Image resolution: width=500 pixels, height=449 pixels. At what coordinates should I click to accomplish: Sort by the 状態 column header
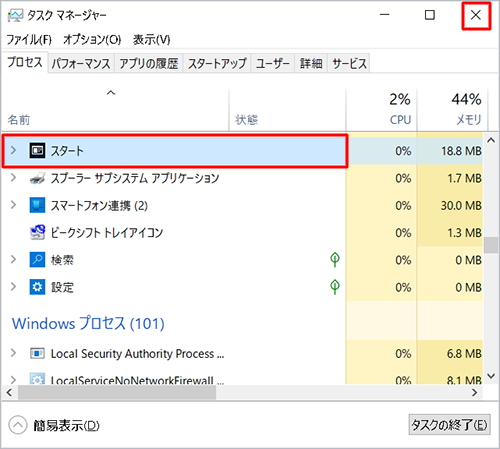point(287,110)
